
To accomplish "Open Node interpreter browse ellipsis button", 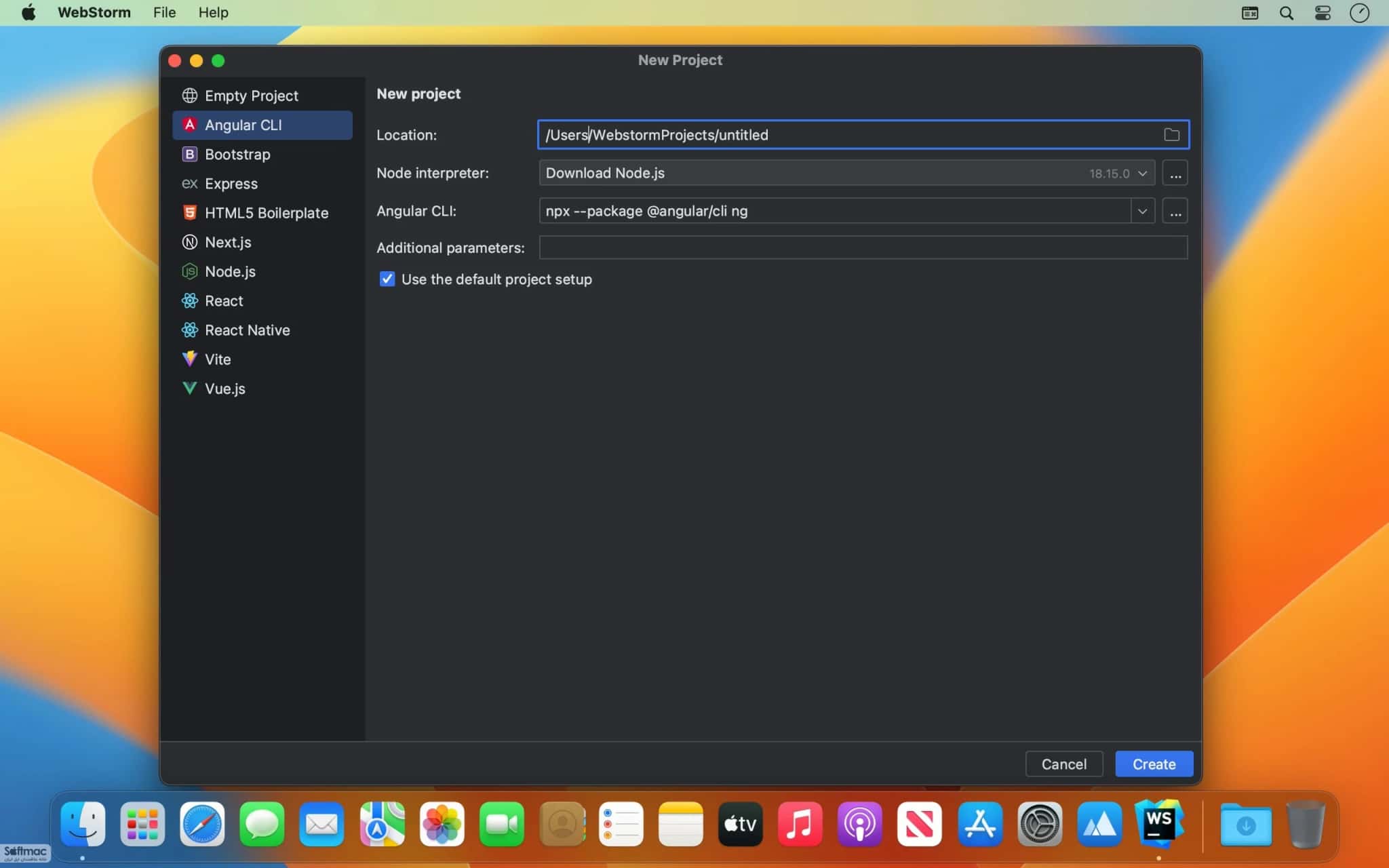I will point(1175,173).
